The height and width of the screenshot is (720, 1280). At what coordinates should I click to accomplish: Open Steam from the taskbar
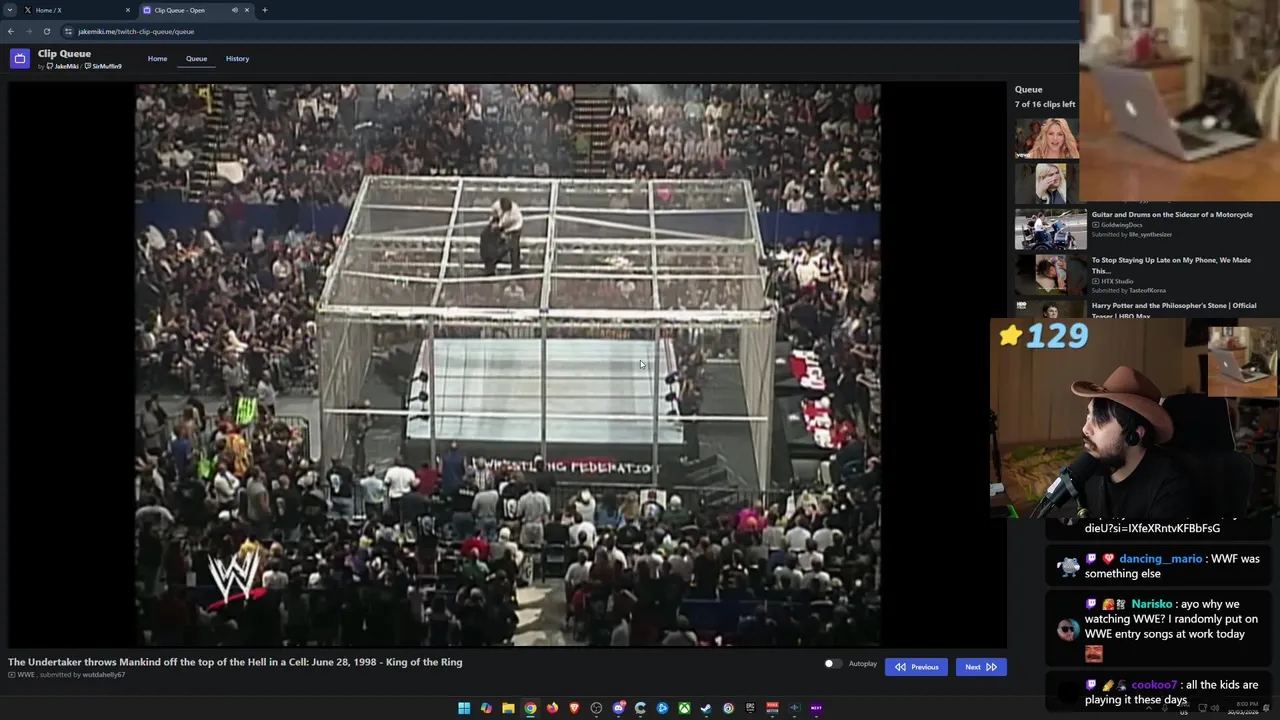click(706, 708)
